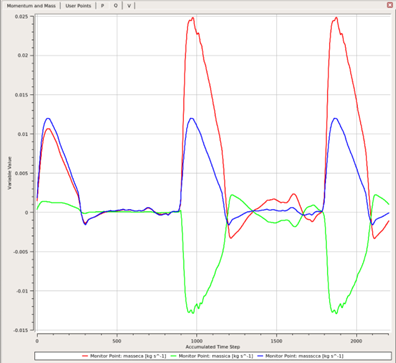Click the green curve's lowest point near step 1000
This screenshot has width=396, height=363.
click(193, 313)
